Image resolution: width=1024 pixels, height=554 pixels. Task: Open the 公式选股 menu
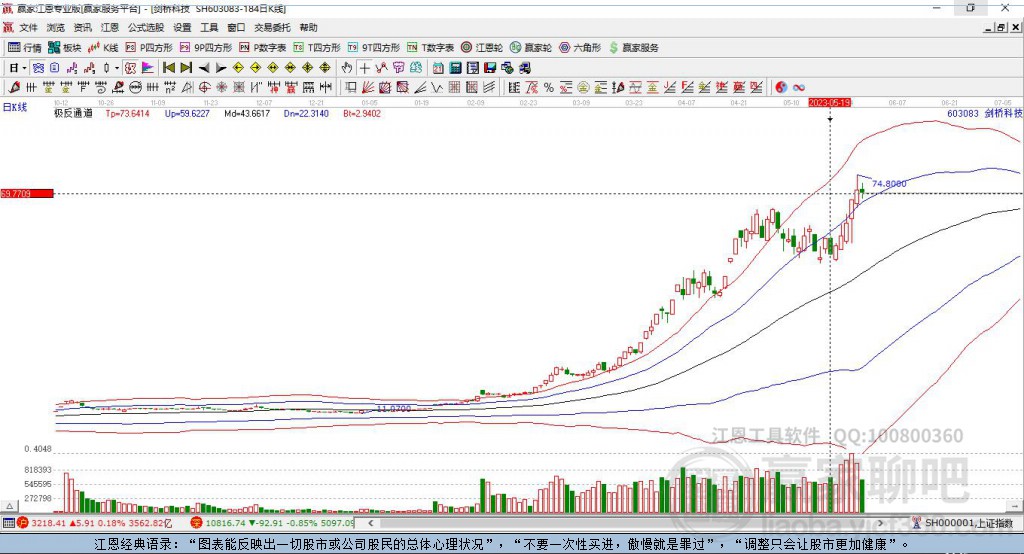pos(146,27)
